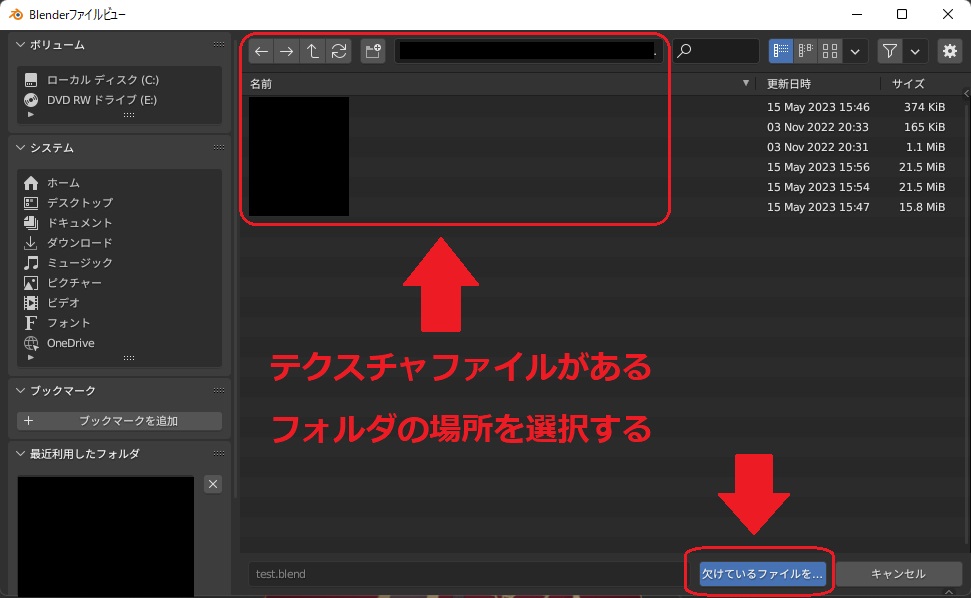Click the キャンセル button
971x598 pixels.
(898, 574)
